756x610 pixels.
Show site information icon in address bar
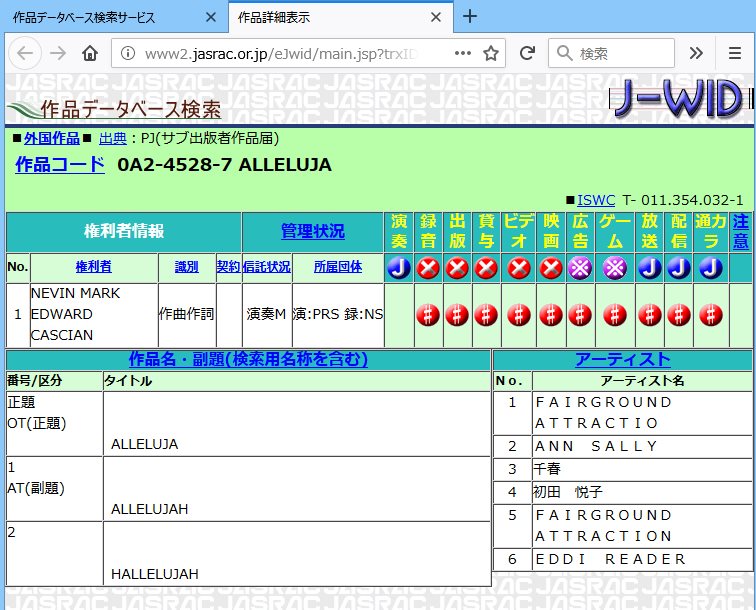(128, 53)
